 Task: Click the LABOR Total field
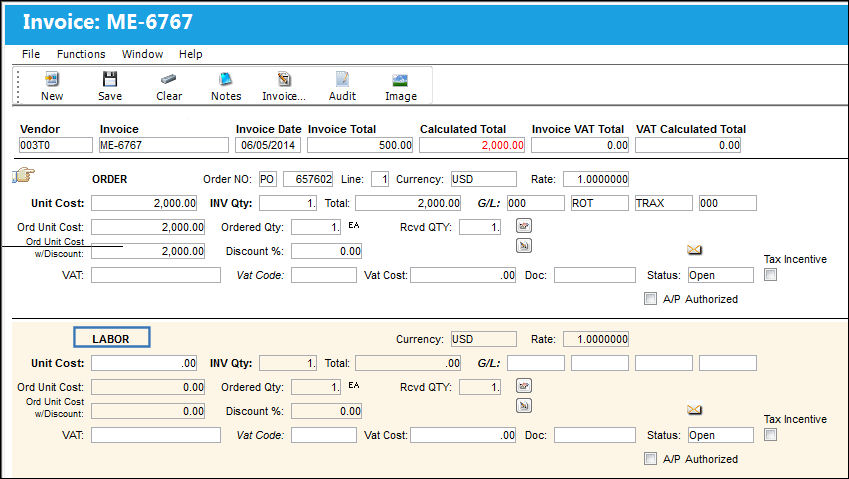(x=408, y=363)
